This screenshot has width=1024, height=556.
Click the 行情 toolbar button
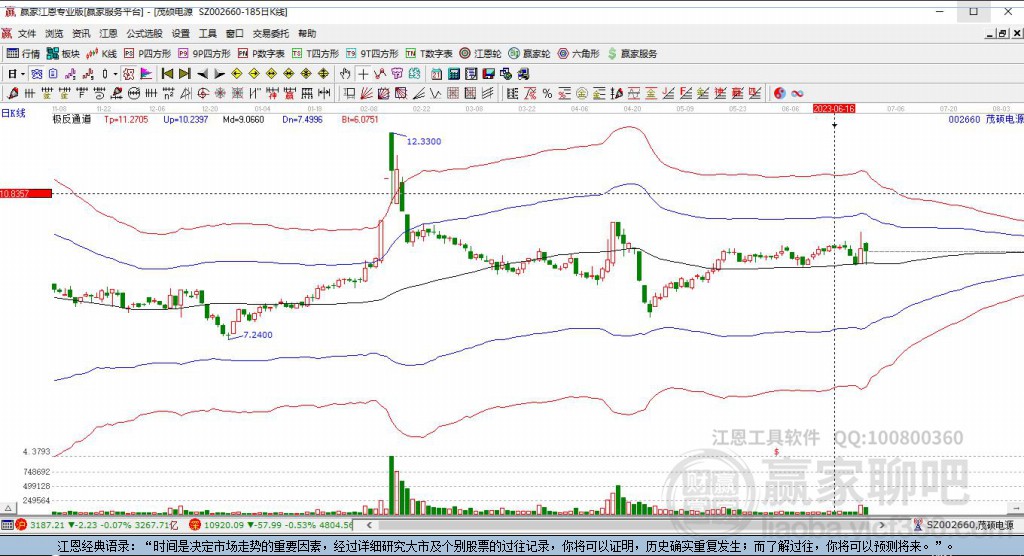24,54
